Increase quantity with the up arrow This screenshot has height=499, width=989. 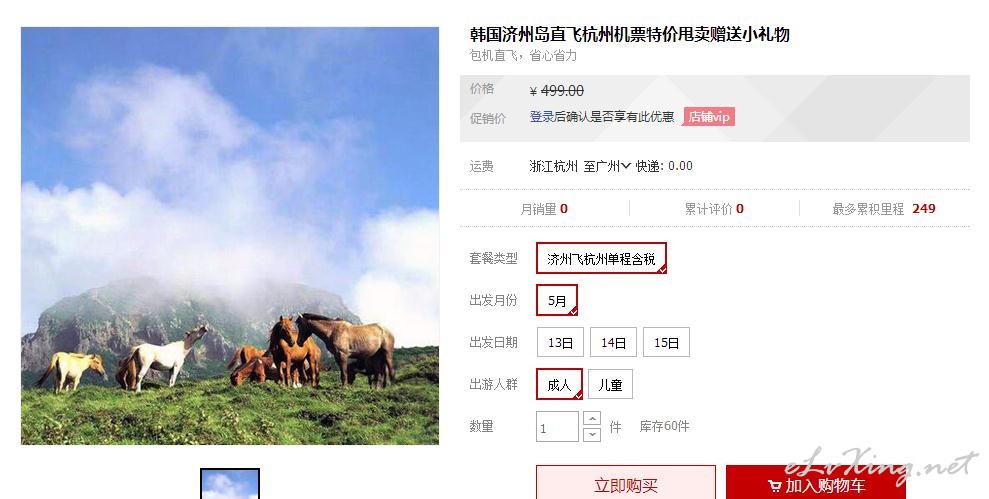(x=592, y=419)
